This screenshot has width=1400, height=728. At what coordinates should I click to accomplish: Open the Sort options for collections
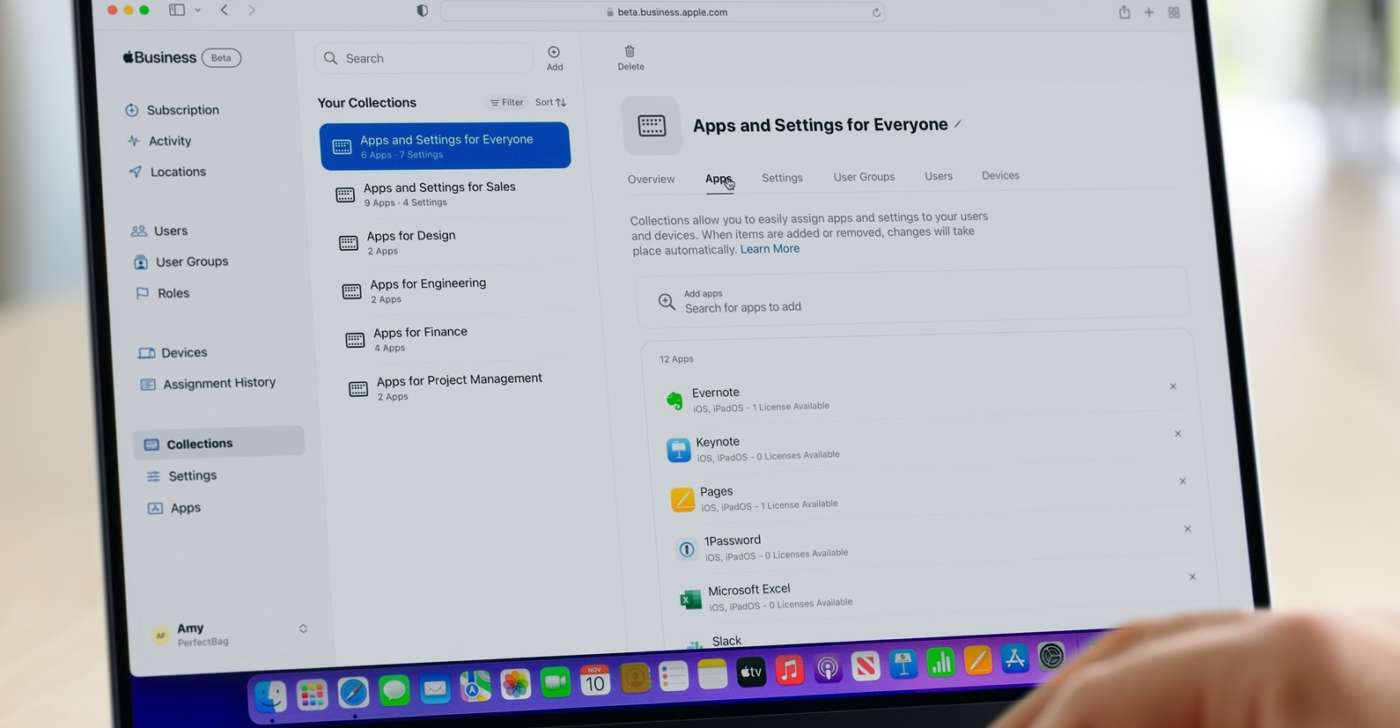point(550,102)
